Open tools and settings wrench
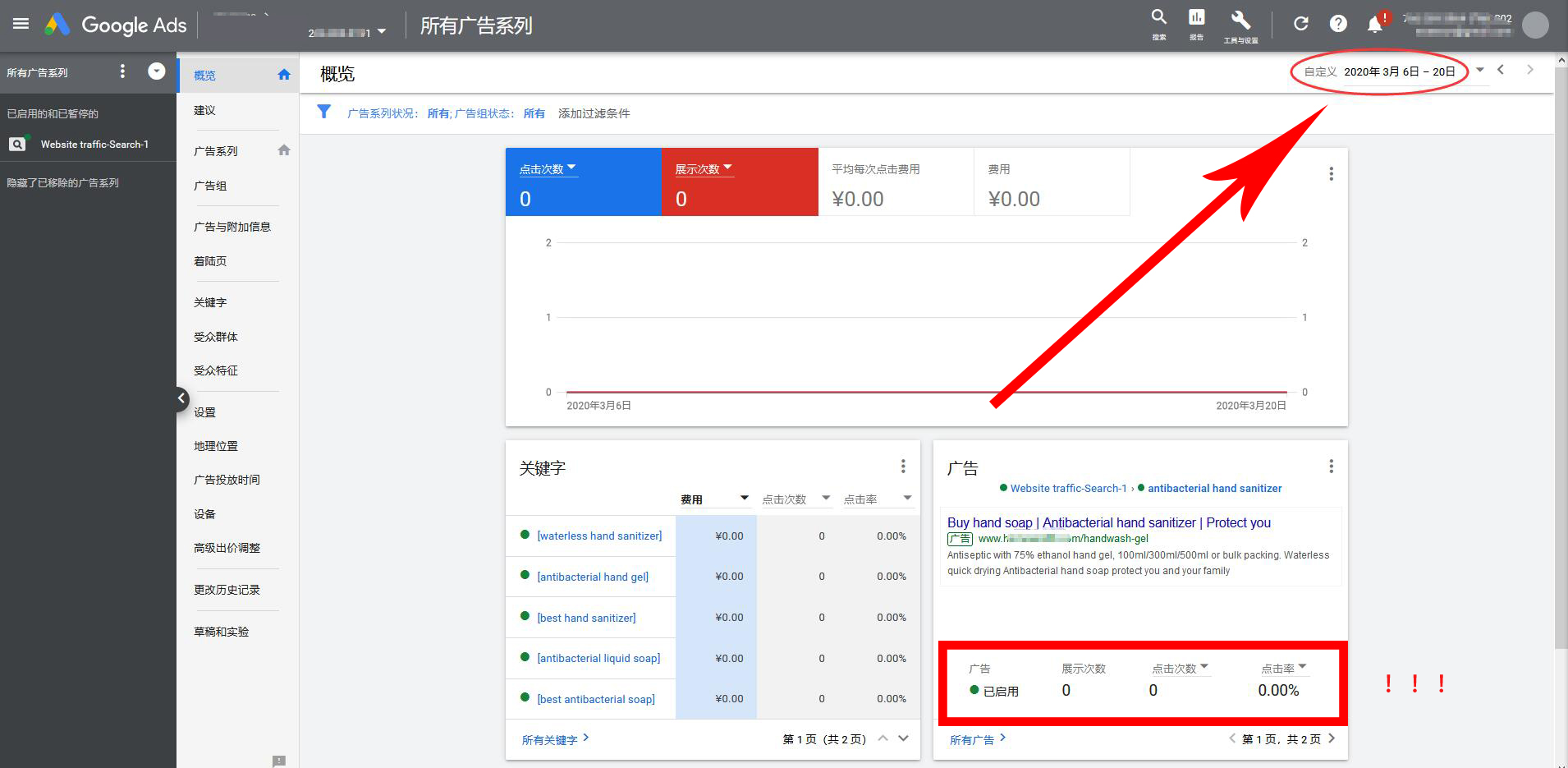 pyautogui.click(x=1240, y=20)
